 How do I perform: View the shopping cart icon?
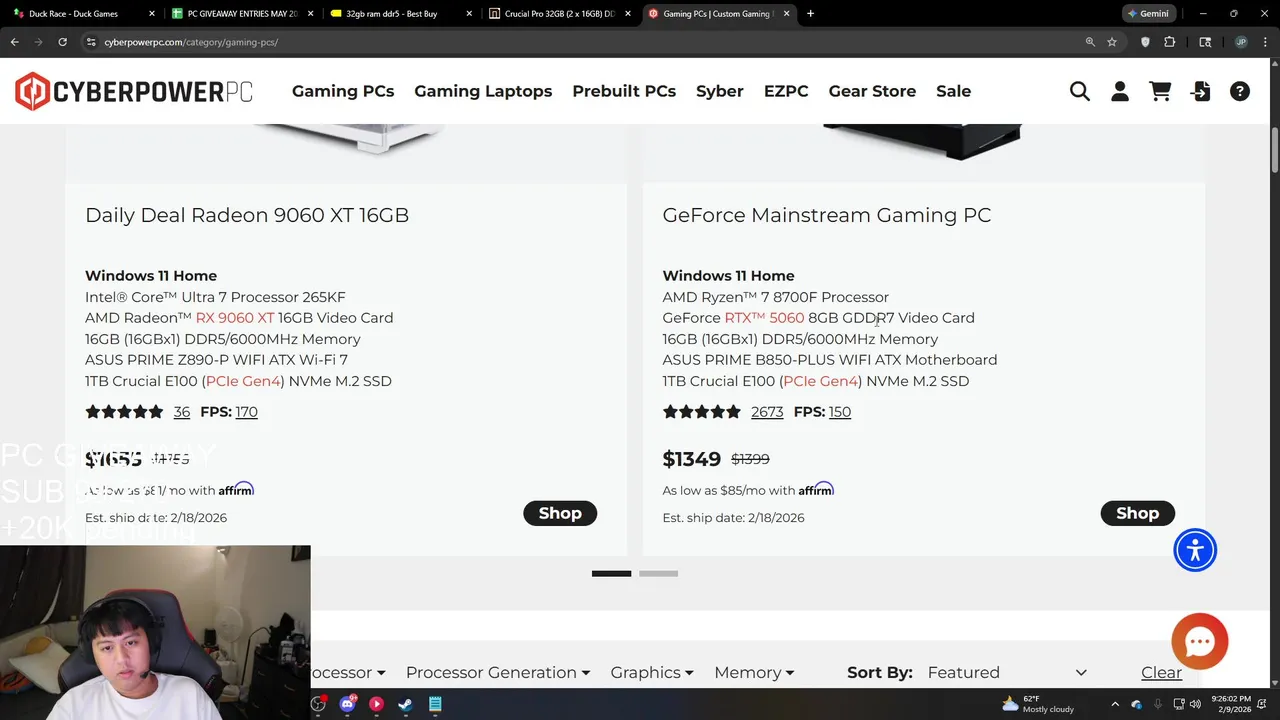(x=1160, y=91)
